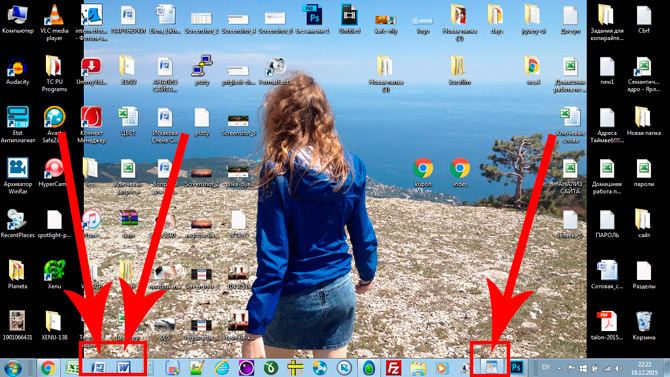Open Internet Explorer on the taskbar

(222, 368)
